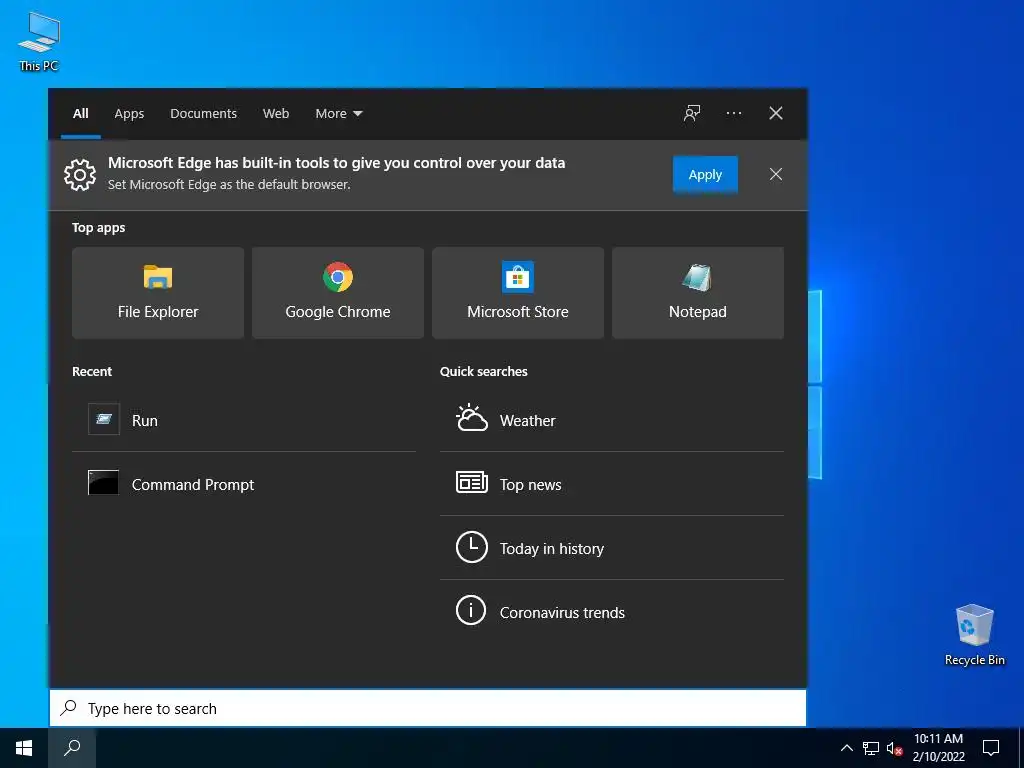
Task: Switch to the Apps tab
Action: click(x=129, y=113)
